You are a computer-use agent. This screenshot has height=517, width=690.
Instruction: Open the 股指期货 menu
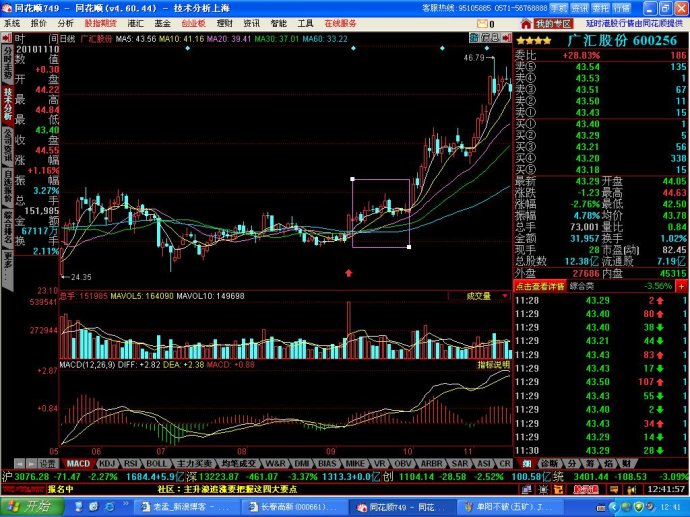point(101,23)
